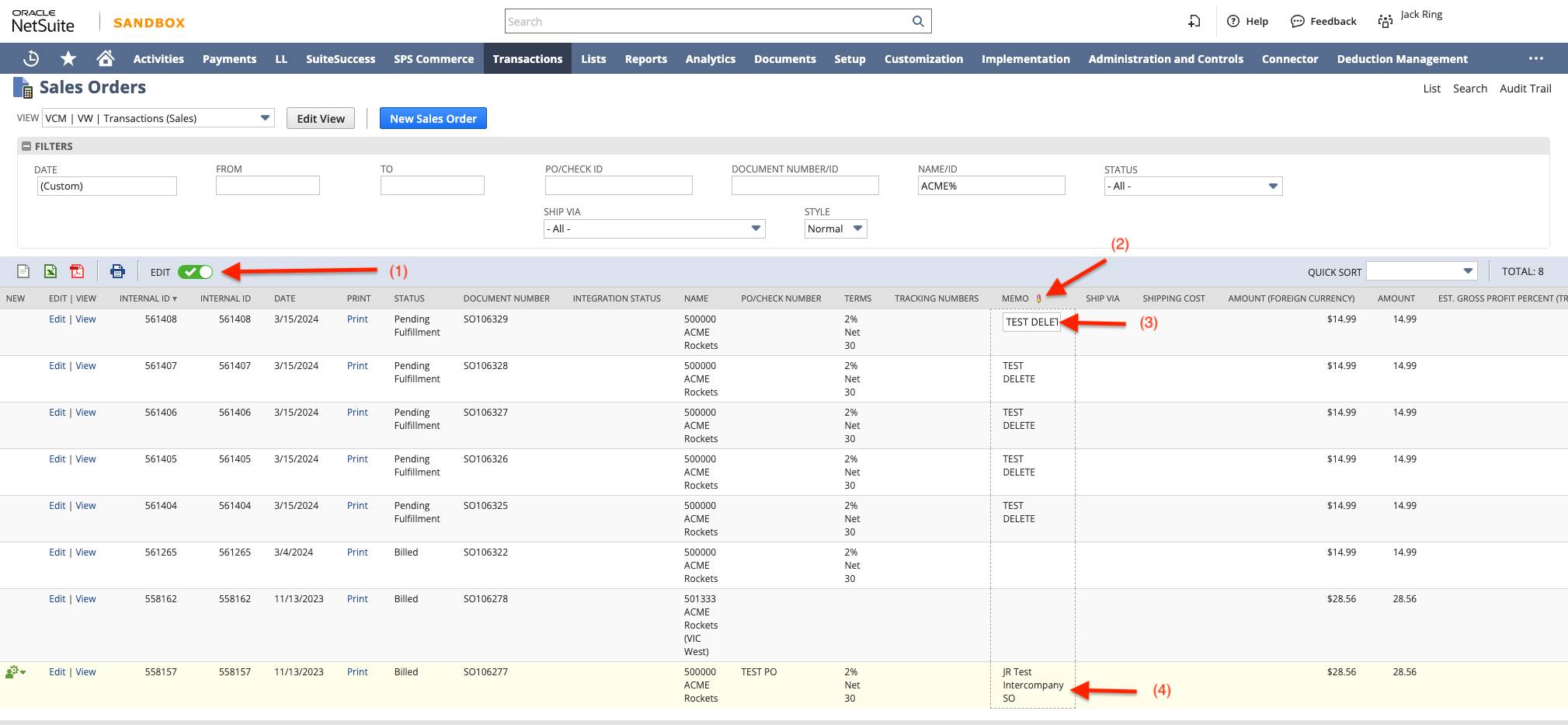Open the Customization menu

tap(923, 59)
